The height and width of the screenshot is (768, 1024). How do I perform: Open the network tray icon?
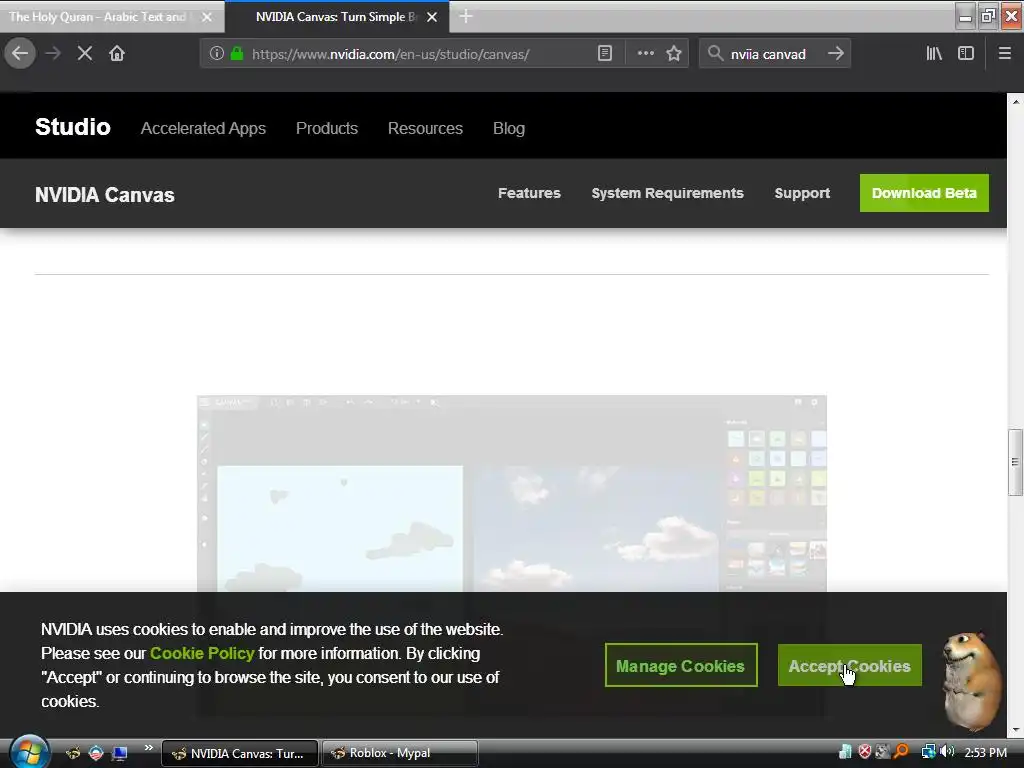(928, 752)
